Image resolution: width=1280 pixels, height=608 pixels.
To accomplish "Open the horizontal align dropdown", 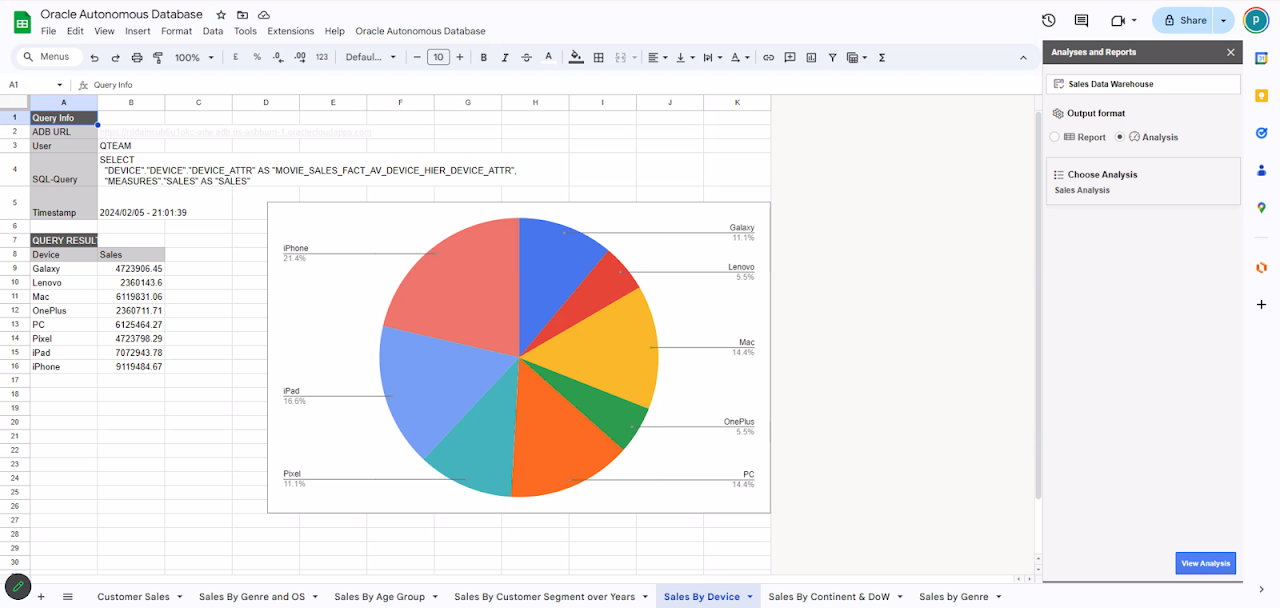I will pyautogui.click(x=657, y=58).
